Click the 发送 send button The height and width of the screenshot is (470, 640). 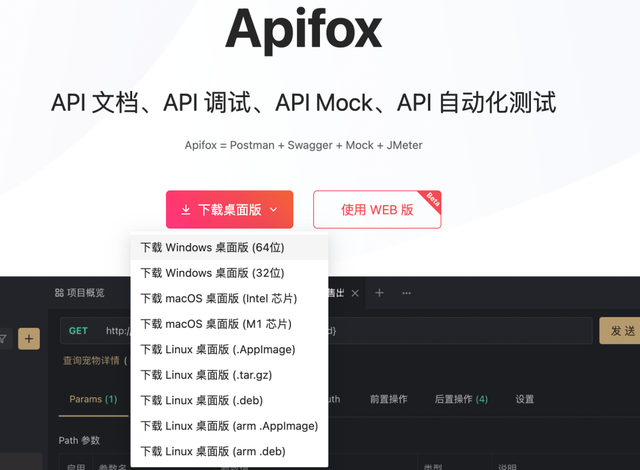(x=620, y=331)
